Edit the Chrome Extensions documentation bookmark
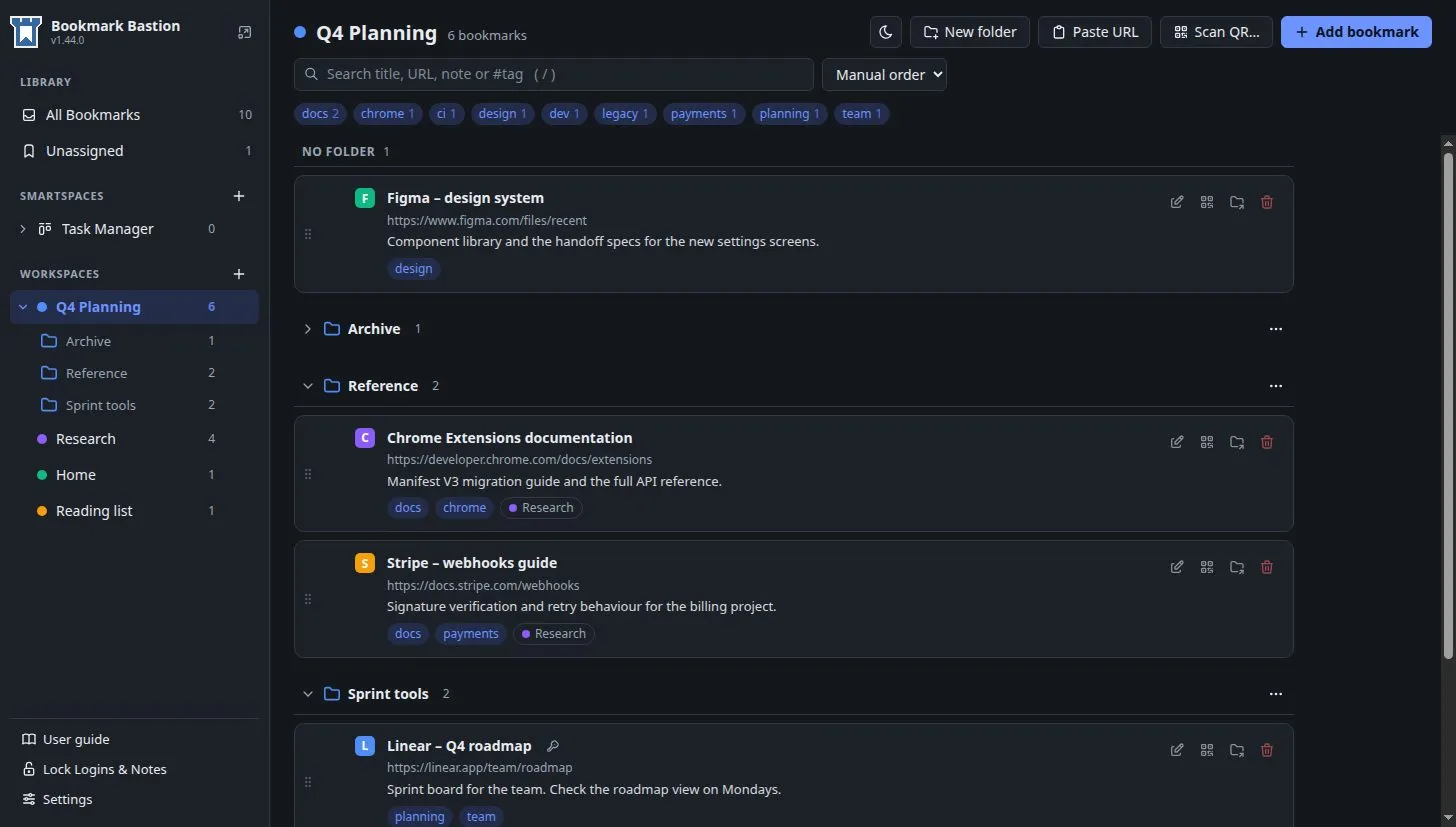 pos(1177,442)
